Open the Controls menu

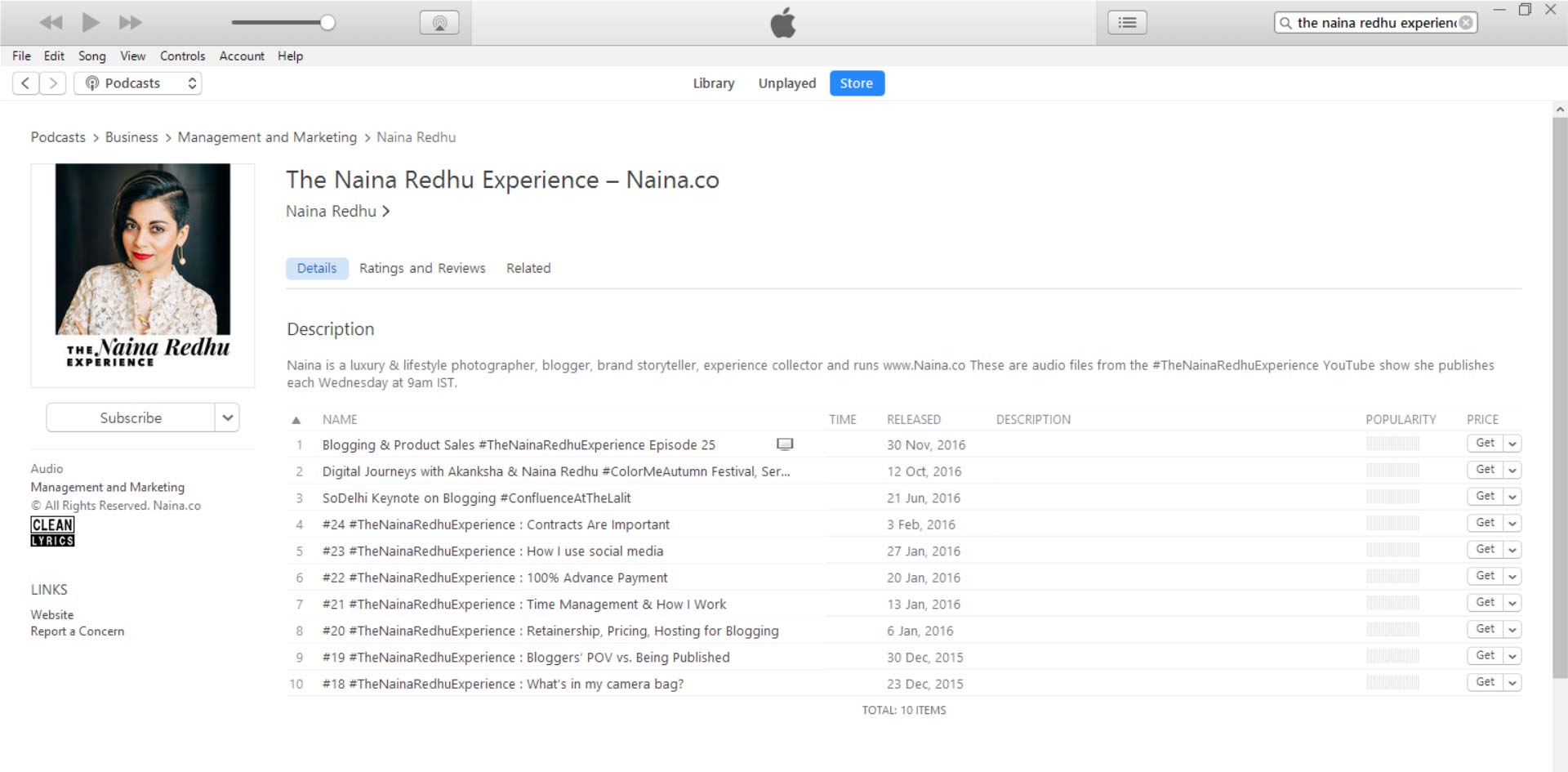[x=182, y=56]
